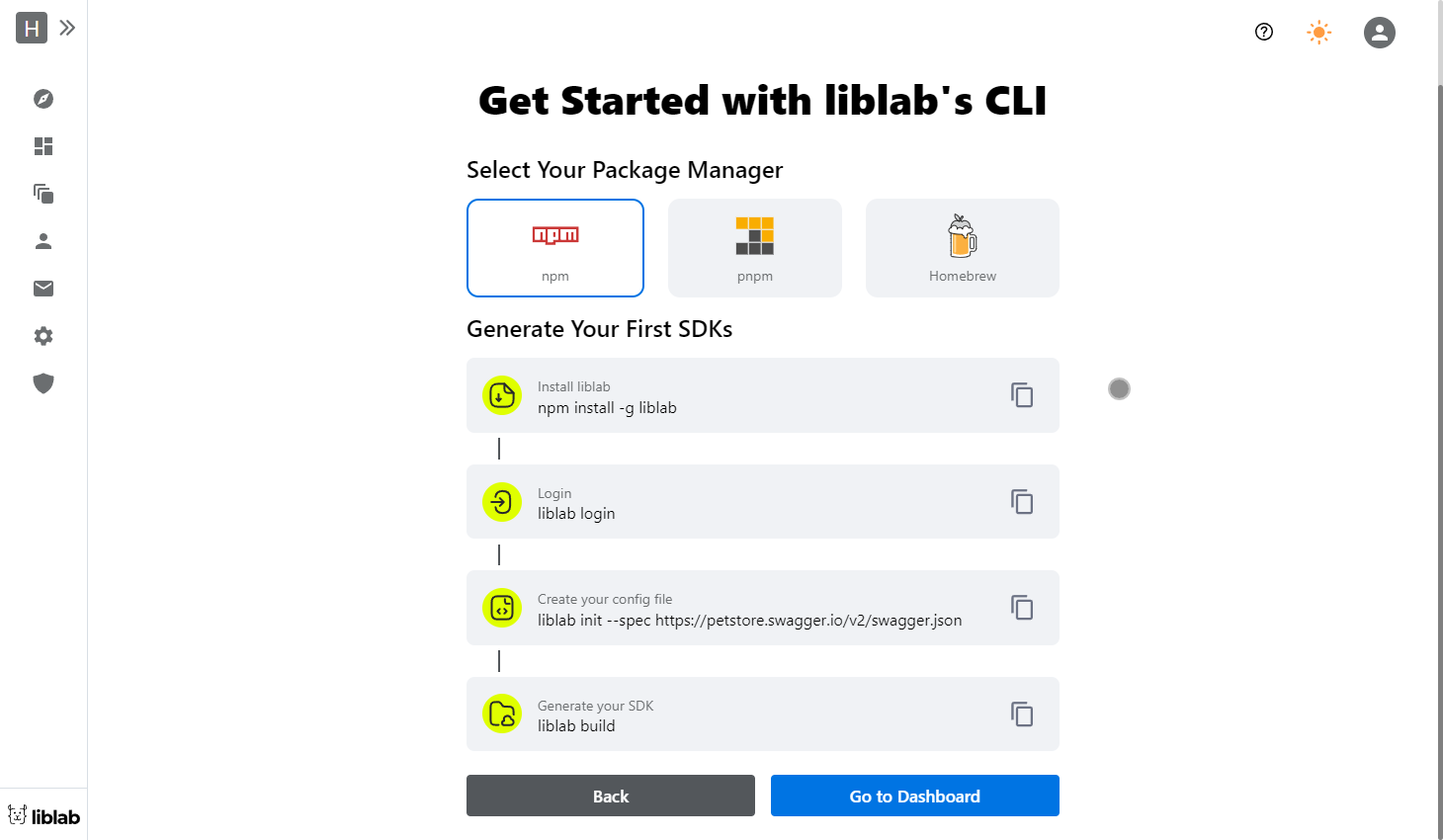Select pnpm as your package manager
1443x840 pixels.
[754, 247]
